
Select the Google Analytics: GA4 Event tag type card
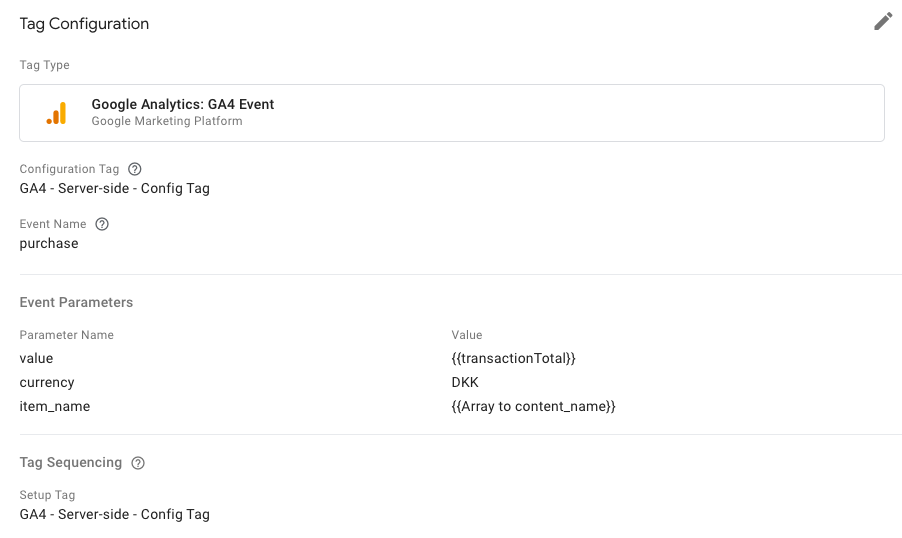tap(452, 113)
